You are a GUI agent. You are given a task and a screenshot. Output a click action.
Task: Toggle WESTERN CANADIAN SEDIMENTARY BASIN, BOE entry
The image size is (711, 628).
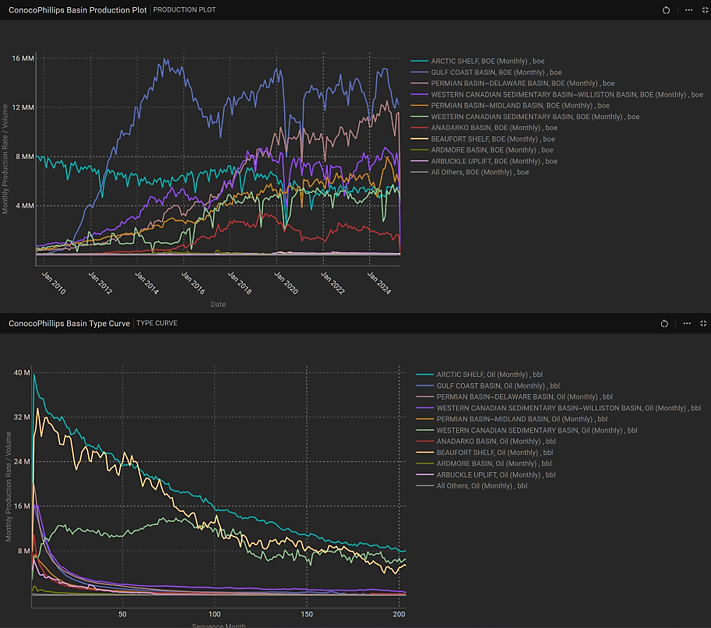(x=525, y=117)
